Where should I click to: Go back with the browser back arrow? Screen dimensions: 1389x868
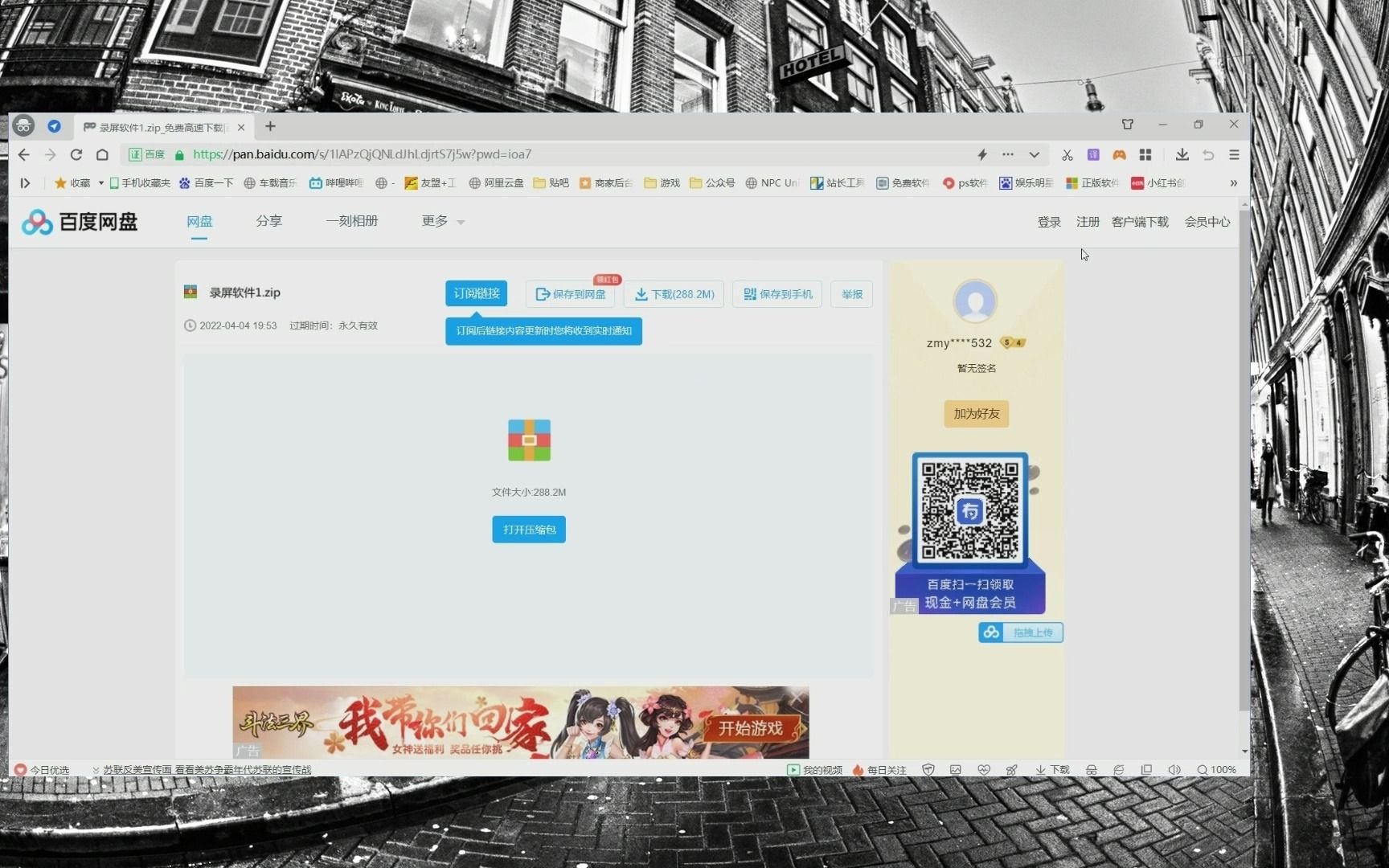24,154
